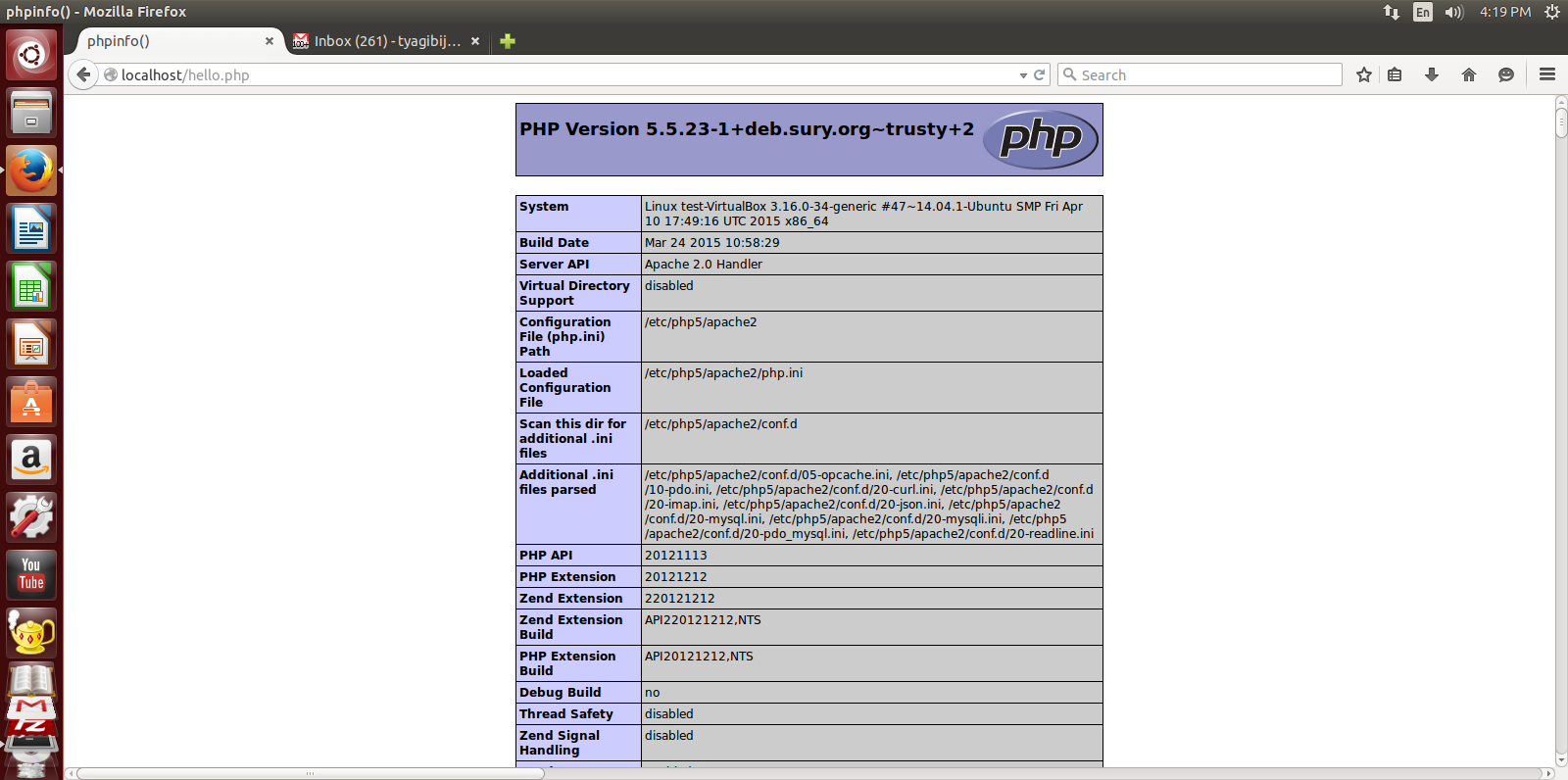
Task: Go to the Firefox home page
Action: pos(1469,74)
